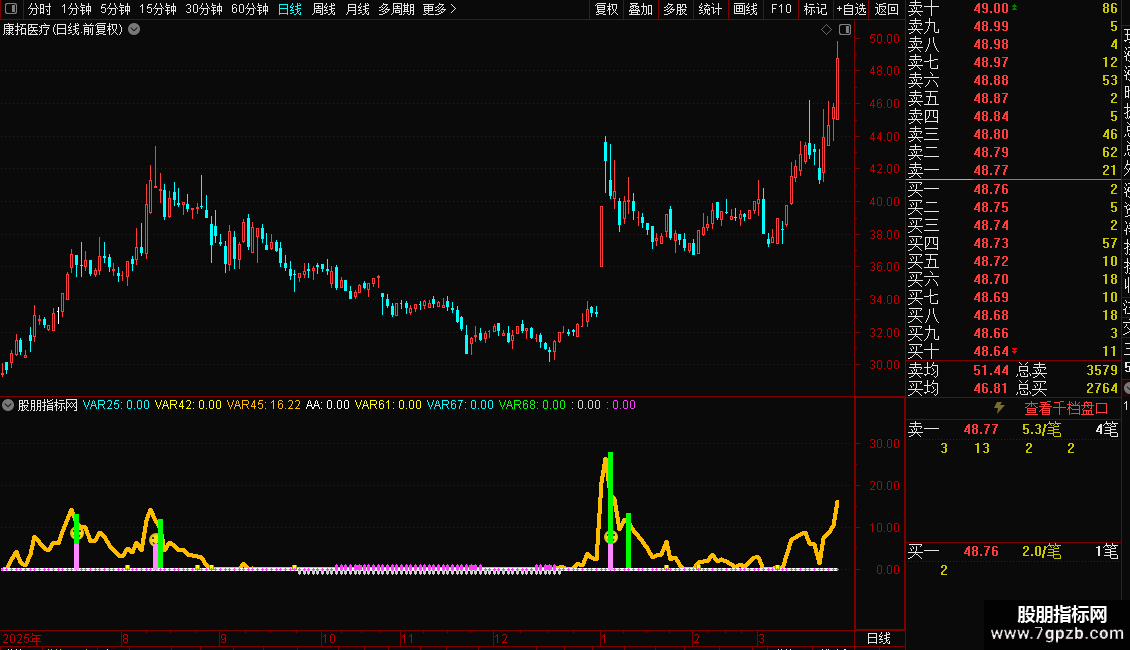Click the 5.3/笔 value in 卖一 detail

point(1041,429)
